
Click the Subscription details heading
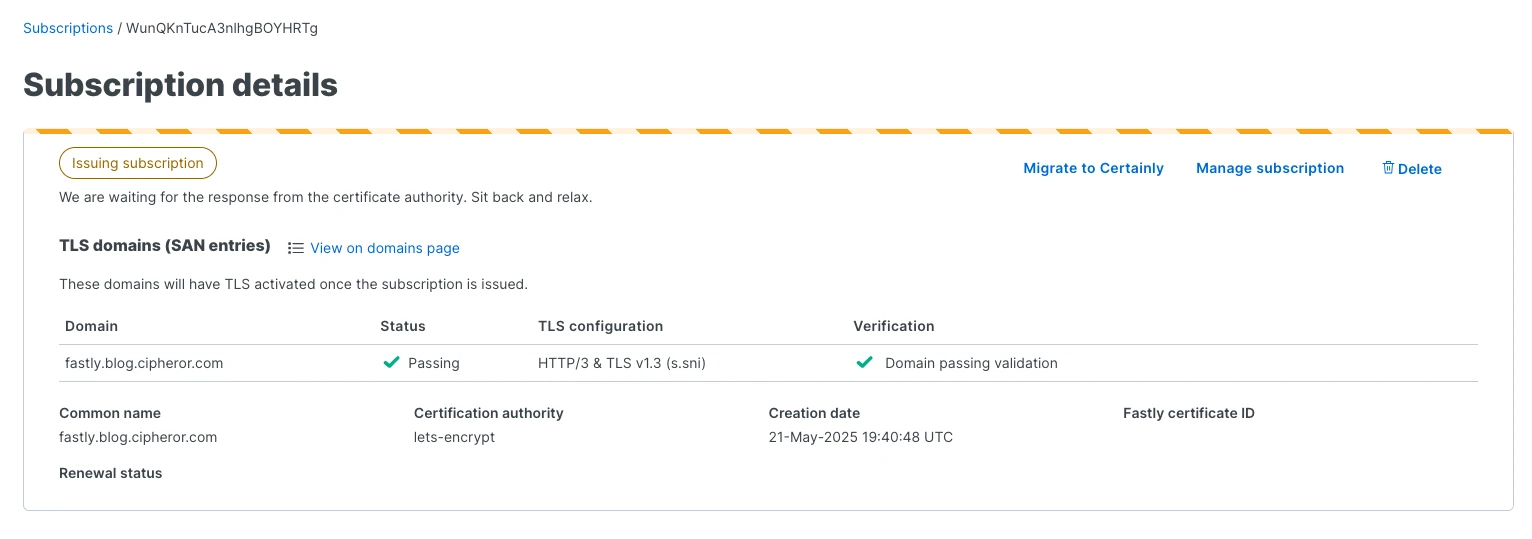(x=181, y=85)
